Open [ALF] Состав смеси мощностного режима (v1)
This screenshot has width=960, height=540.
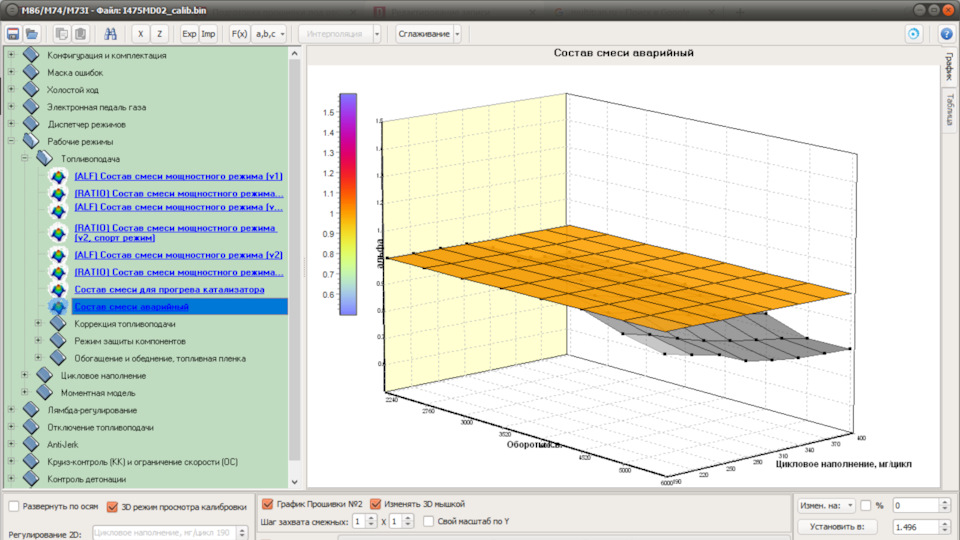click(x=178, y=176)
